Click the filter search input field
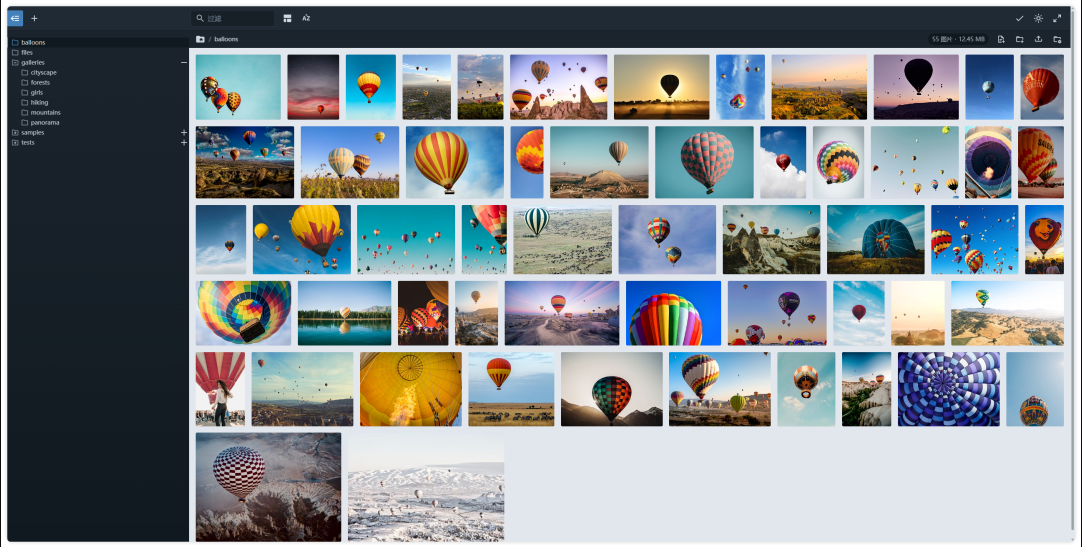Image resolution: width=1082 pixels, height=547 pixels. point(233,18)
